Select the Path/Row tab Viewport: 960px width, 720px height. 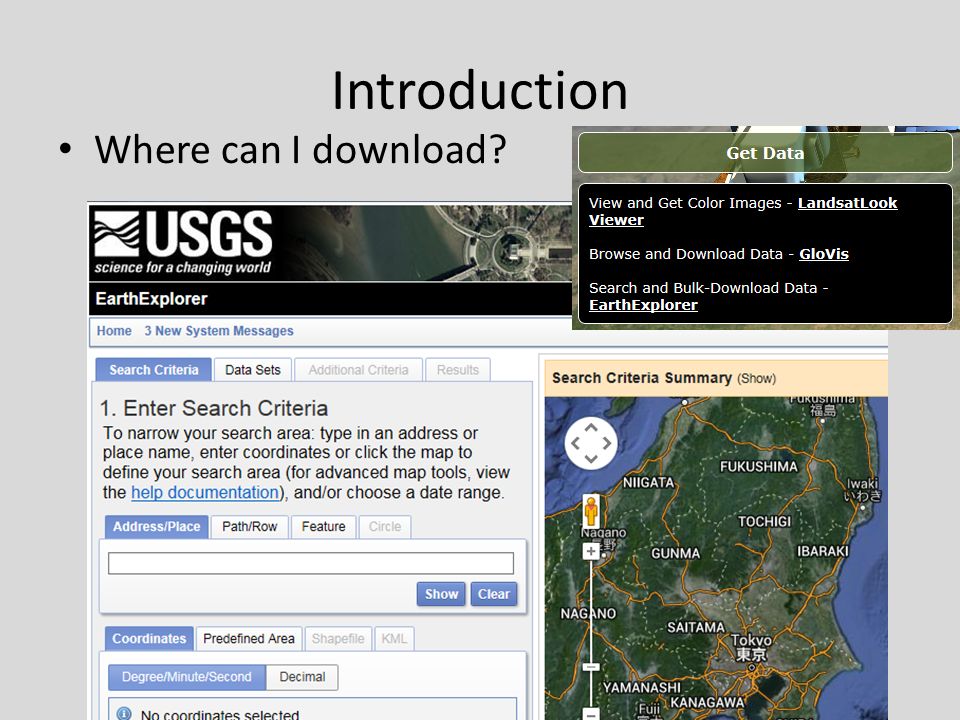(x=250, y=527)
